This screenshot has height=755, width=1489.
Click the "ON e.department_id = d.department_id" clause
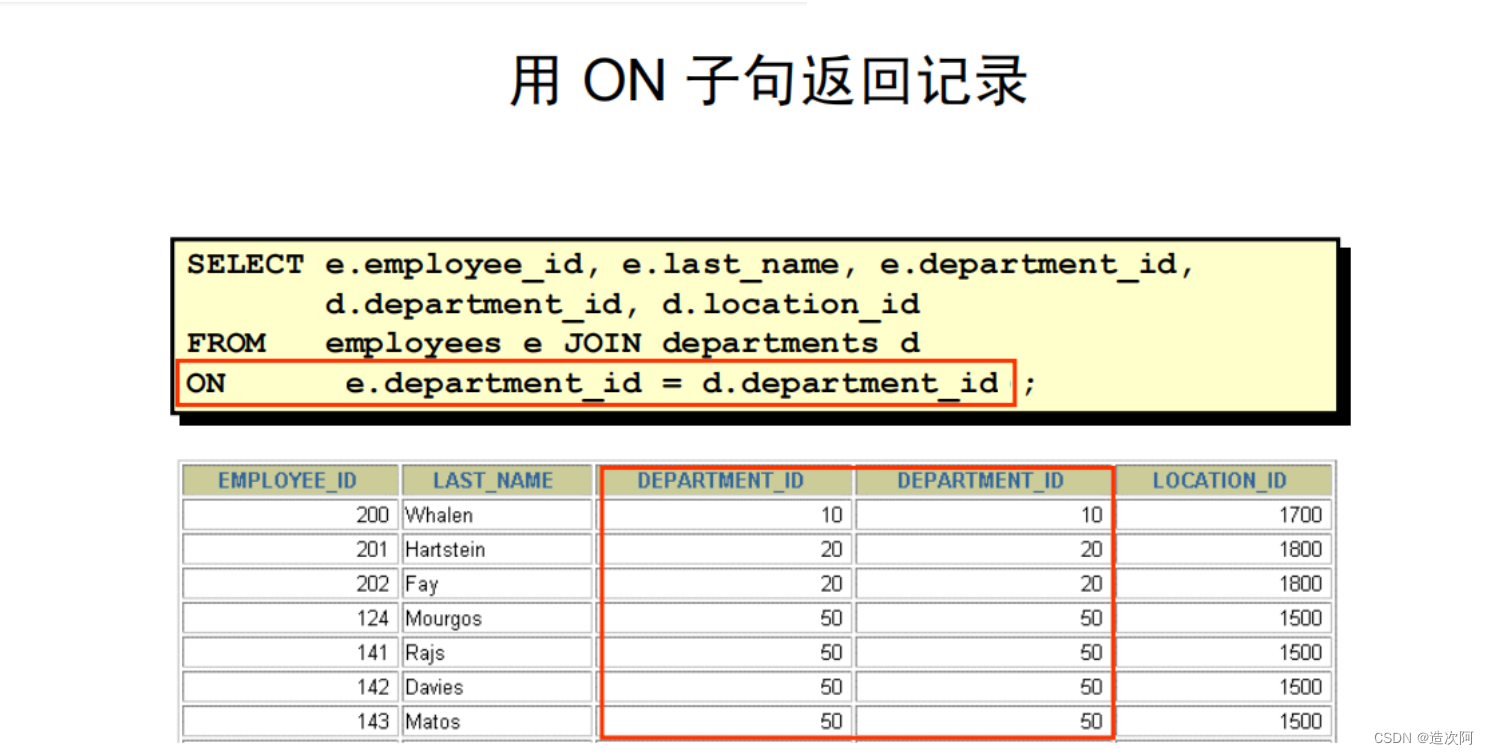[596, 383]
